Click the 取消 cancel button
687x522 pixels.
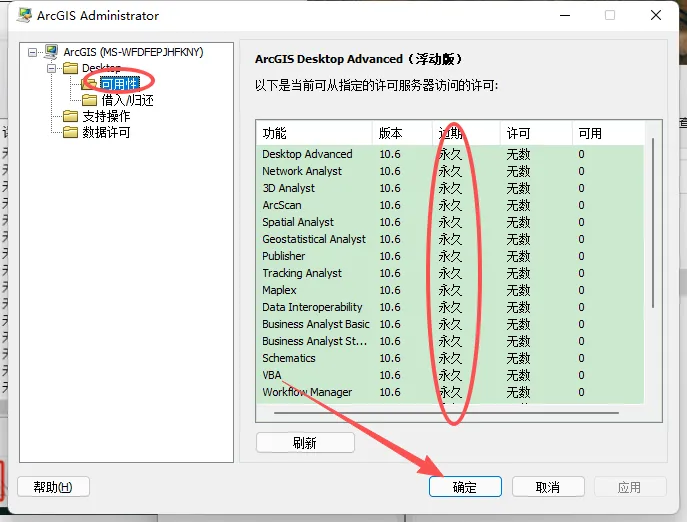point(548,487)
